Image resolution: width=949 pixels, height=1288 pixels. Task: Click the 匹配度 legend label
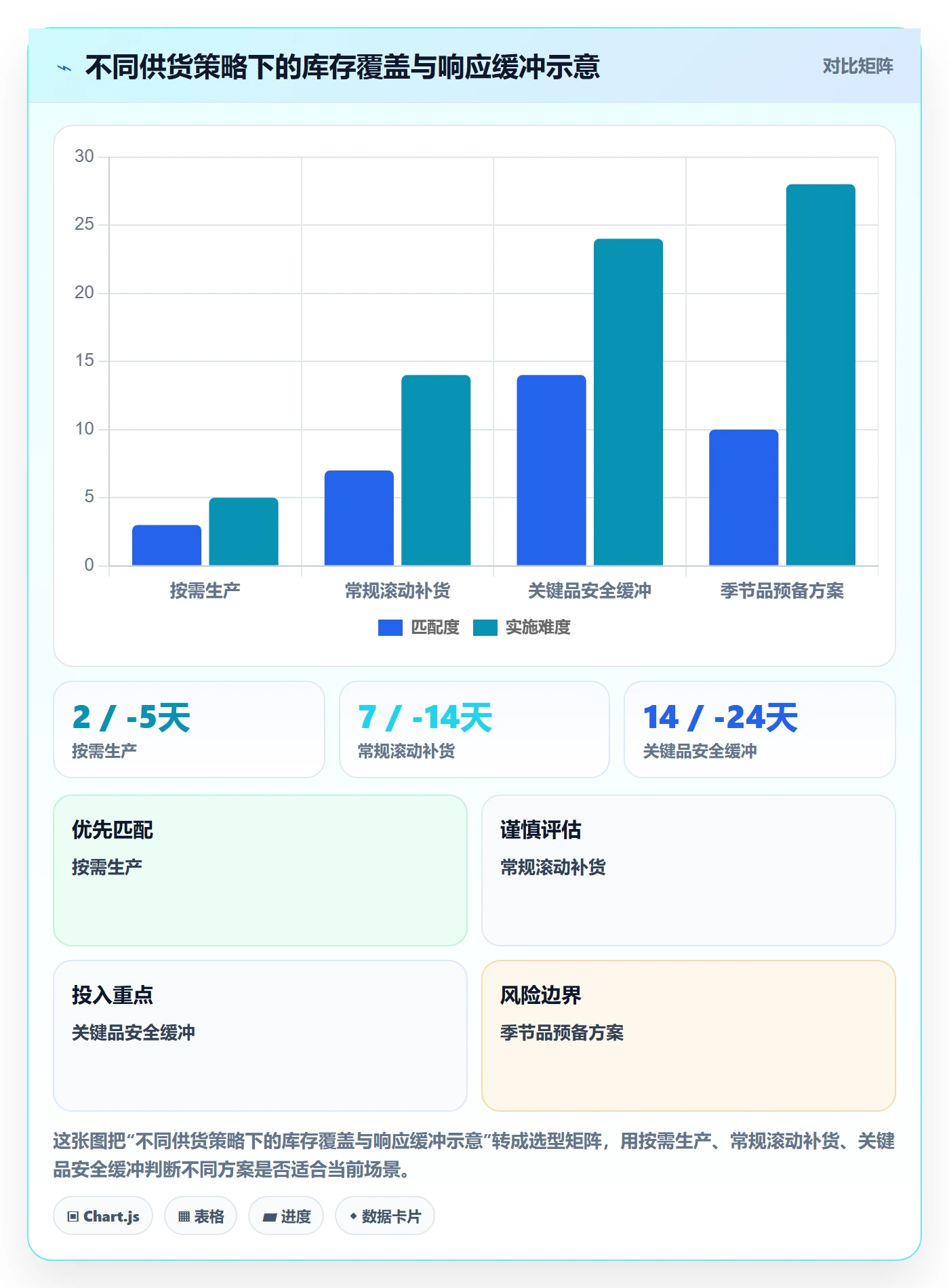[x=435, y=628]
